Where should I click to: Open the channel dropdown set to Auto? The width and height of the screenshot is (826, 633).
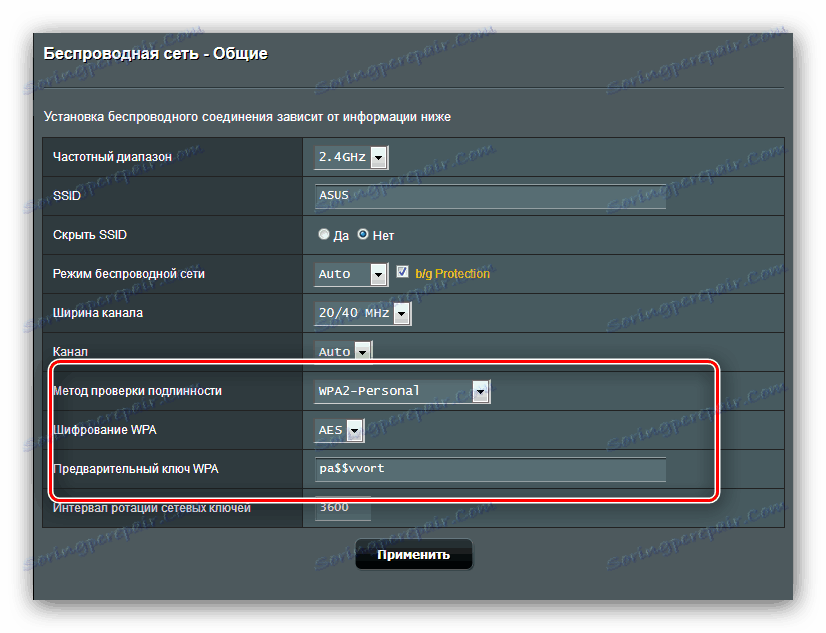pos(336,351)
